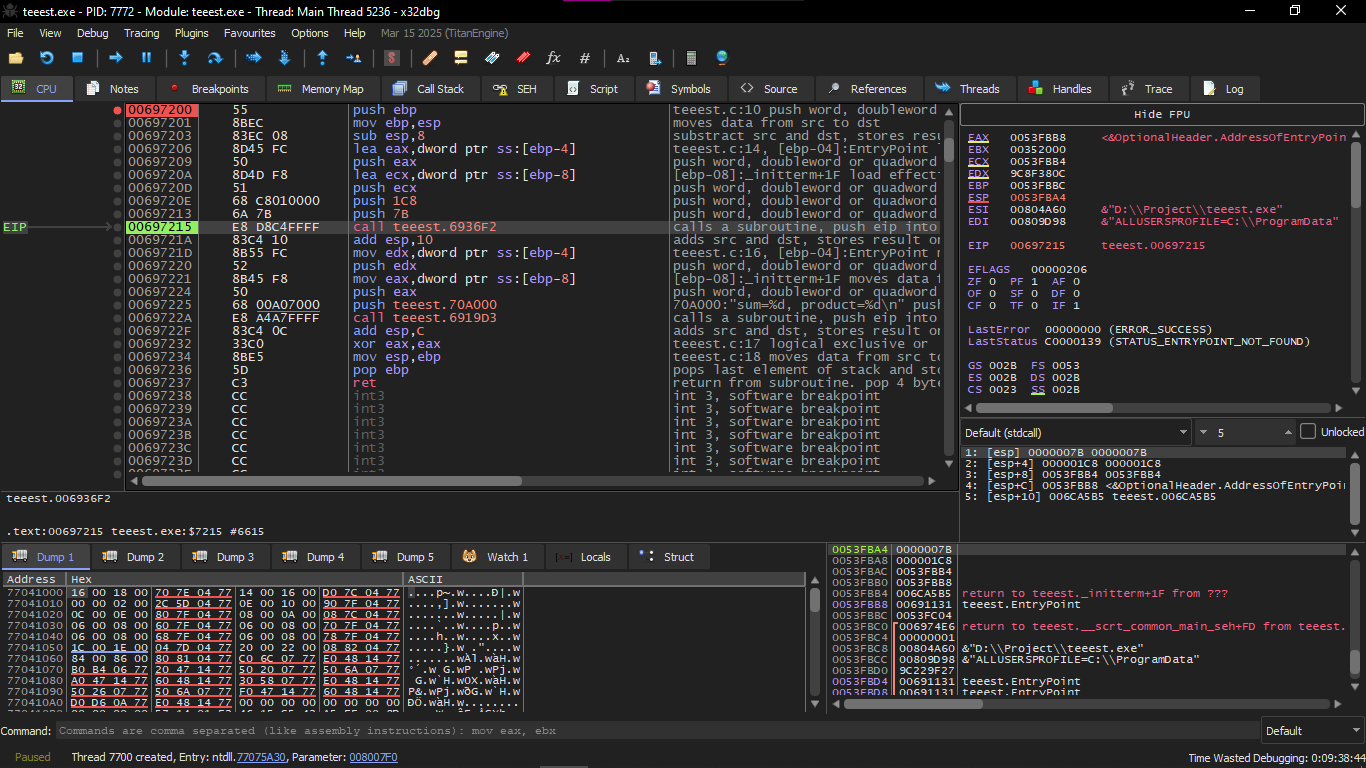
Task: Open the Scylla 'S' toolbar icon
Action: click(392, 58)
